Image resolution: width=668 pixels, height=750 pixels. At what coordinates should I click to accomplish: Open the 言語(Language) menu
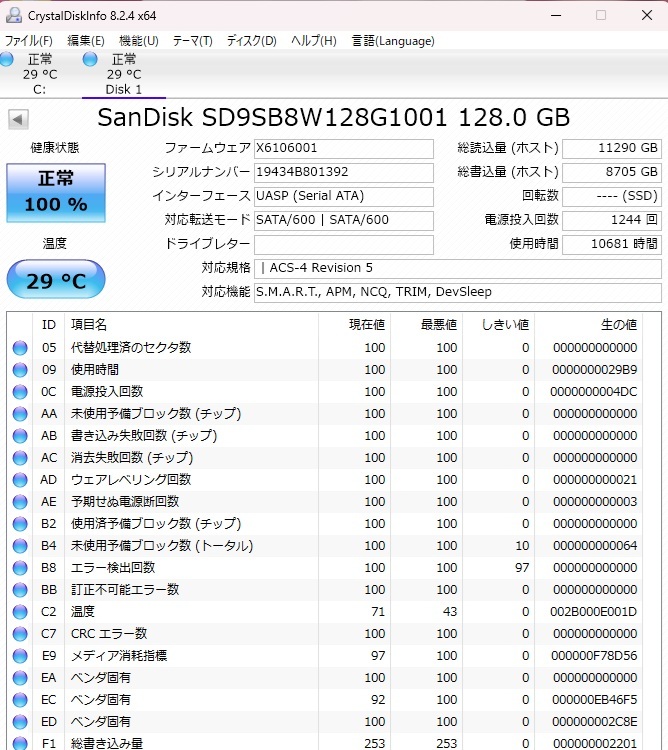click(x=393, y=41)
